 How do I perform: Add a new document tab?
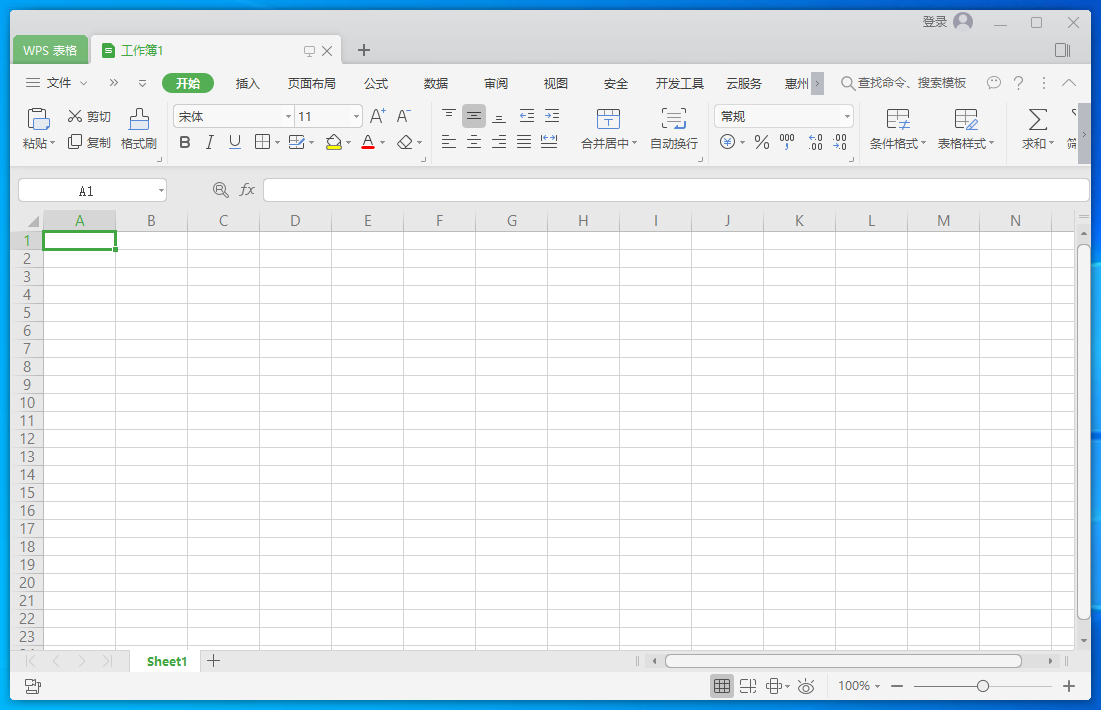click(364, 50)
